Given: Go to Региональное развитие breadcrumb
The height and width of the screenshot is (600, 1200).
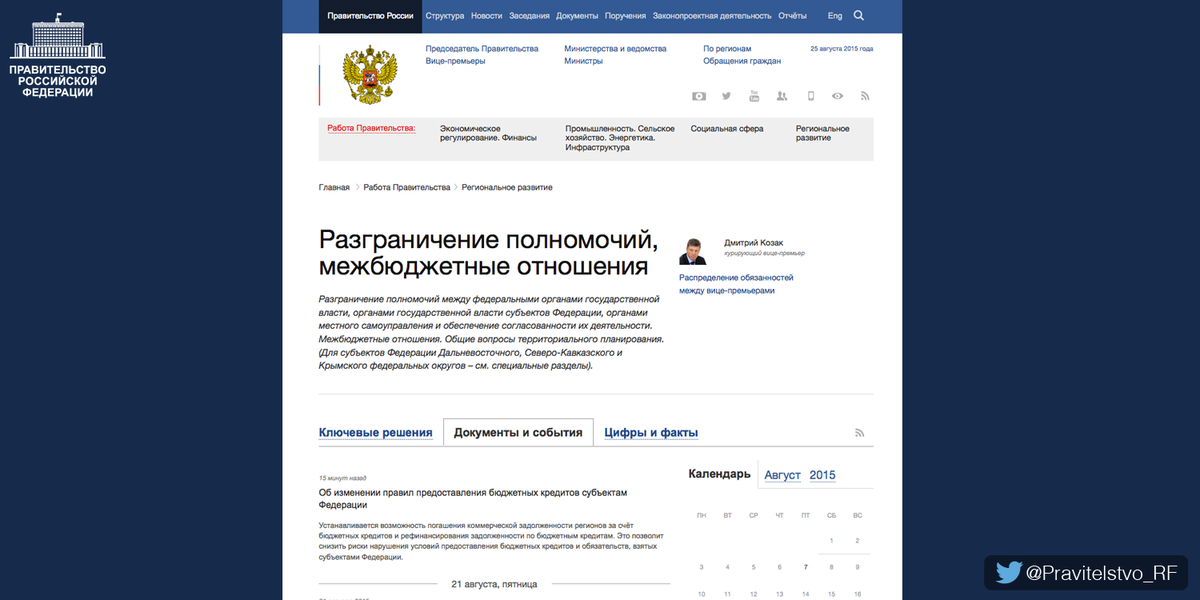Looking at the screenshot, I should 507,187.
